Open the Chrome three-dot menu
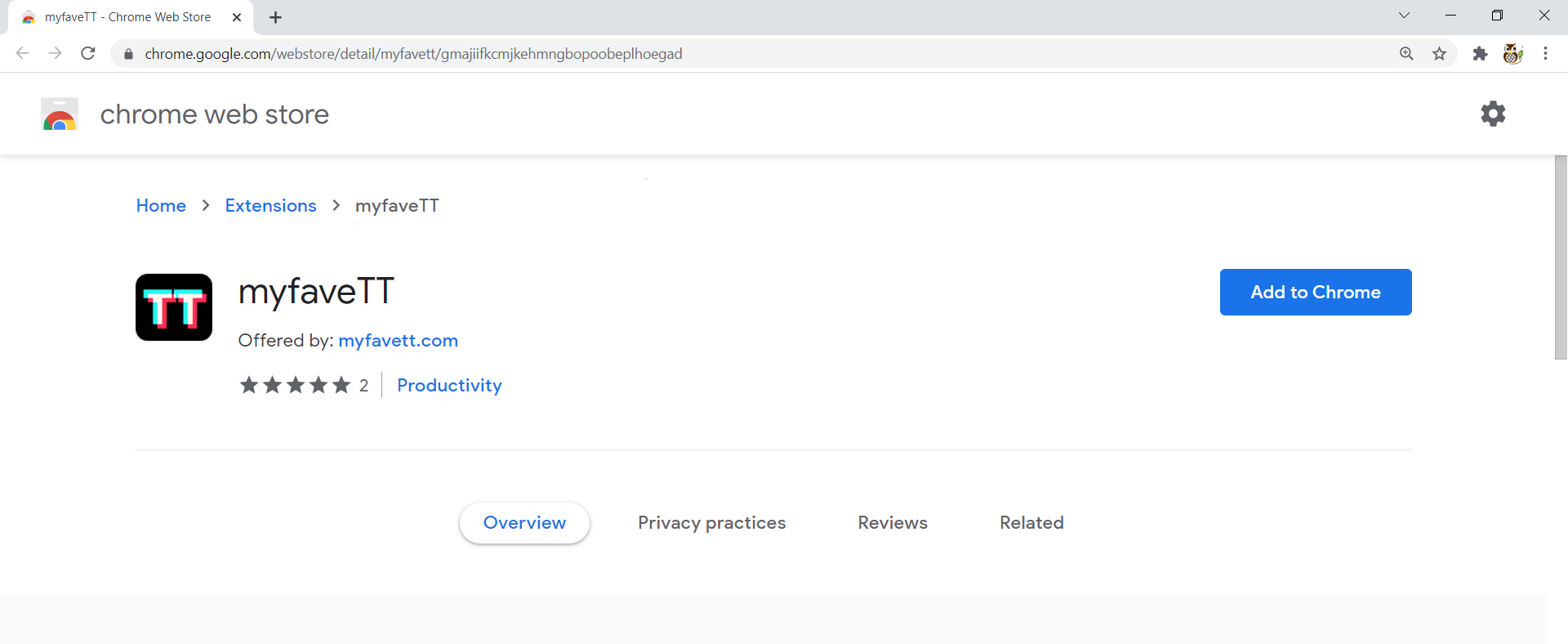The width and height of the screenshot is (1568, 644). (x=1545, y=54)
